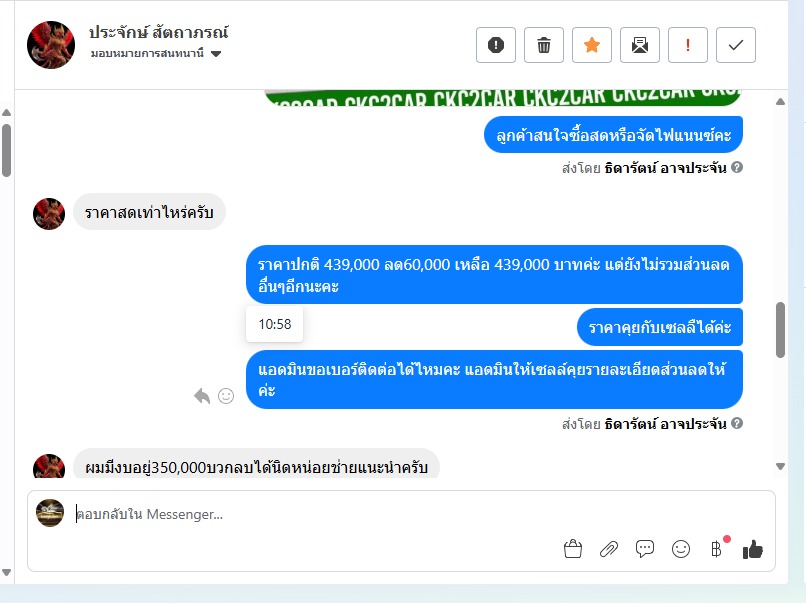Viewport: 806px width, 603px height.
Task: Open emoji picker in the composer
Action: click(x=681, y=549)
